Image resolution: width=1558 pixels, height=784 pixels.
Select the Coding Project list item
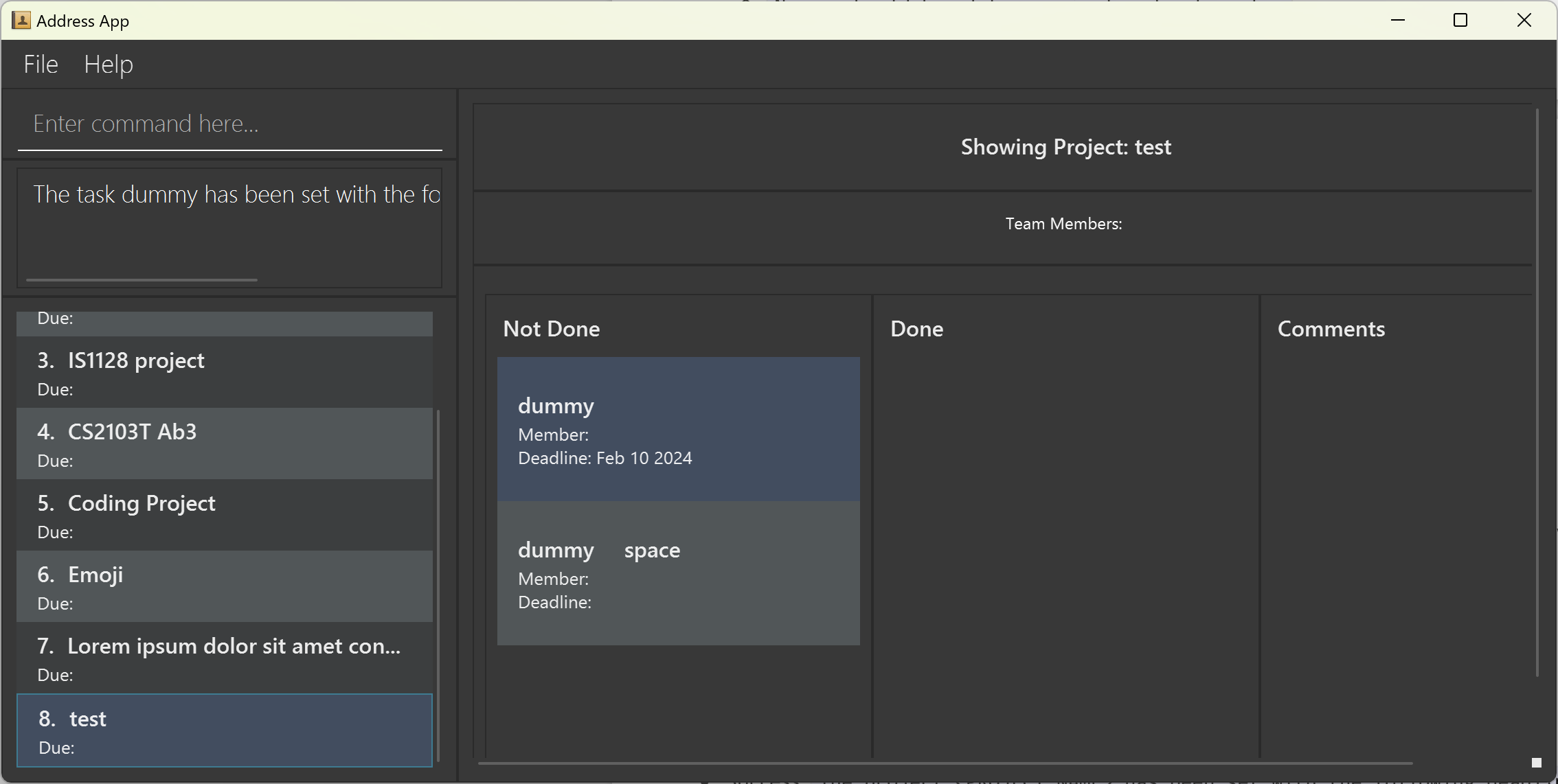point(225,515)
